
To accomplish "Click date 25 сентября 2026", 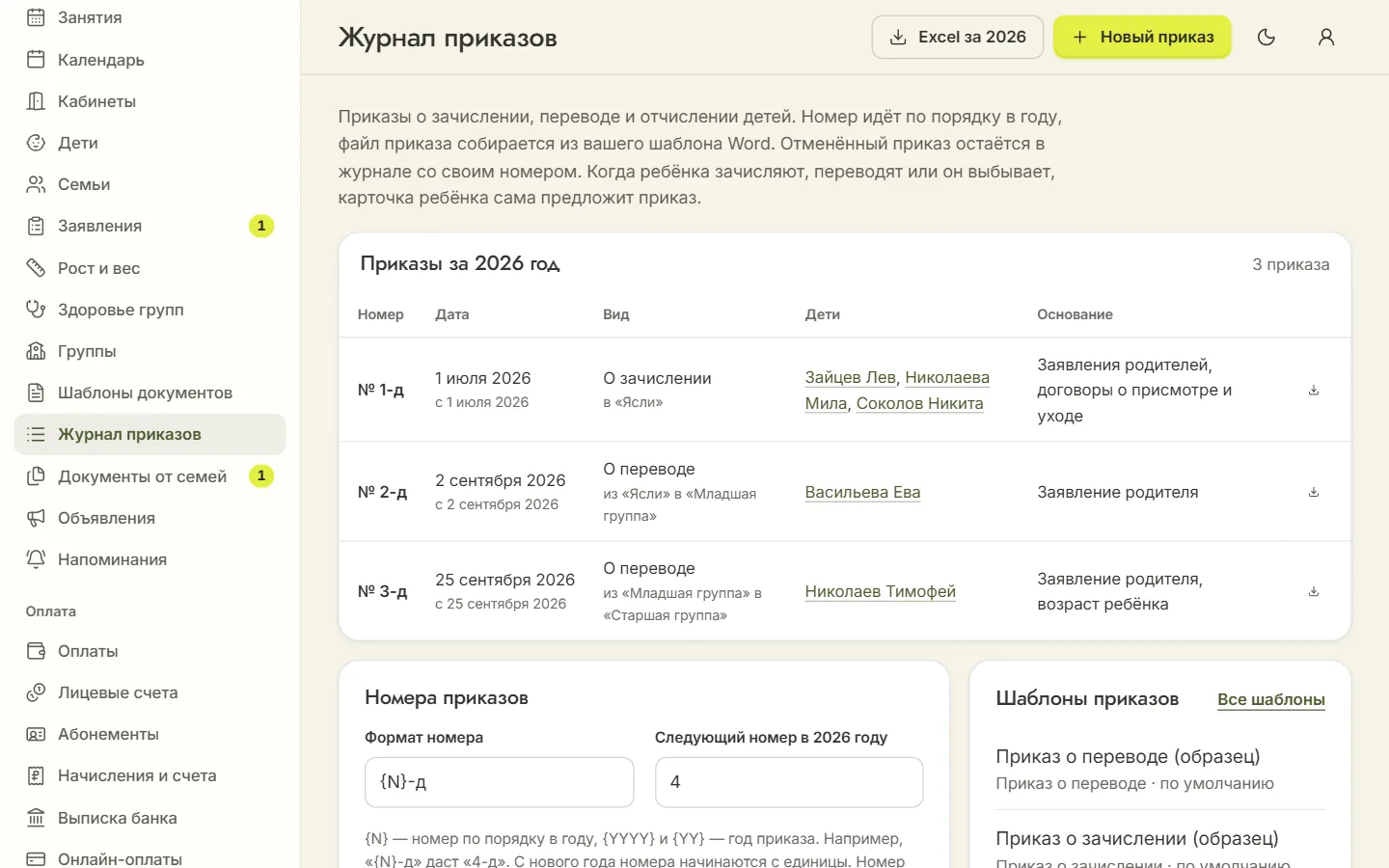I will point(504,580).
